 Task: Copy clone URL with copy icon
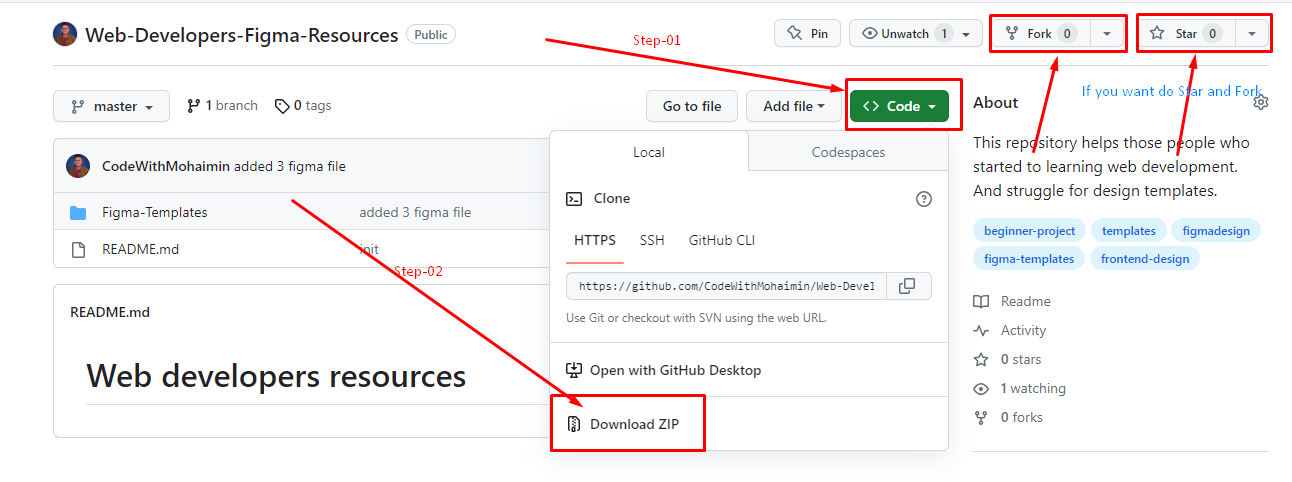coord(907,286)
